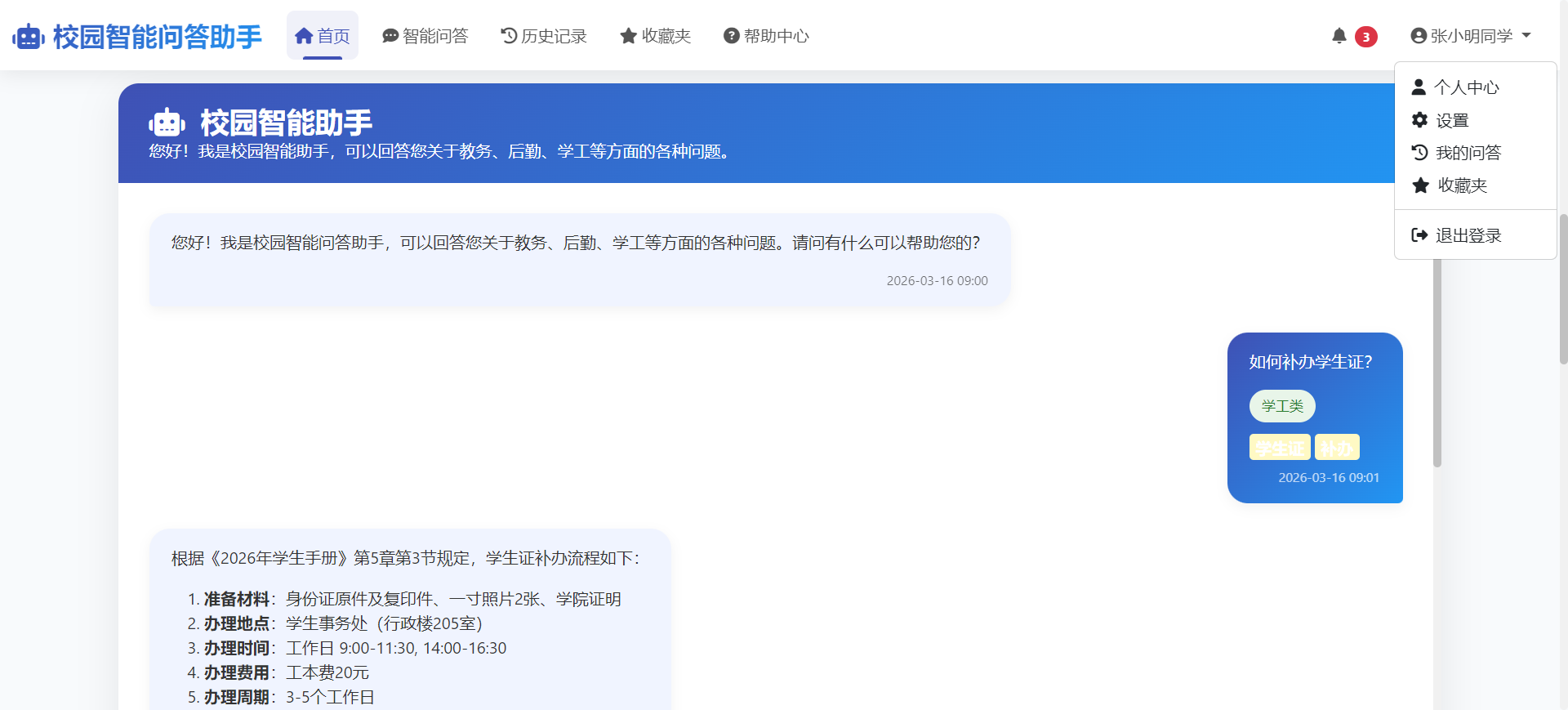
Task: Click the timestamp 2026-03-16 09:01
Action: coord(1329,478)
